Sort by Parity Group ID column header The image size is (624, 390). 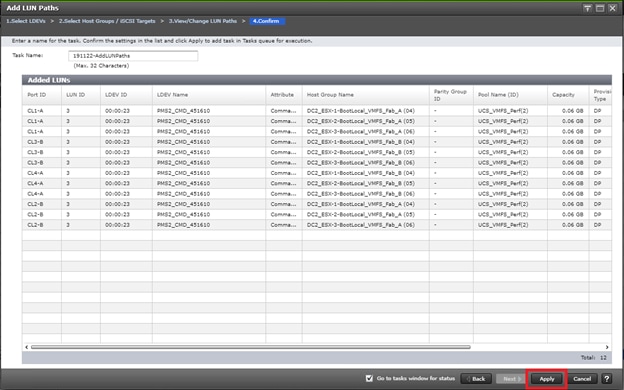451,95
